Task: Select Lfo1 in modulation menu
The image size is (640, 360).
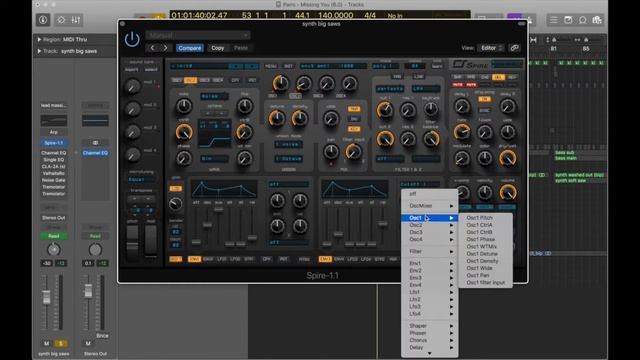Action: click(429, 292)
